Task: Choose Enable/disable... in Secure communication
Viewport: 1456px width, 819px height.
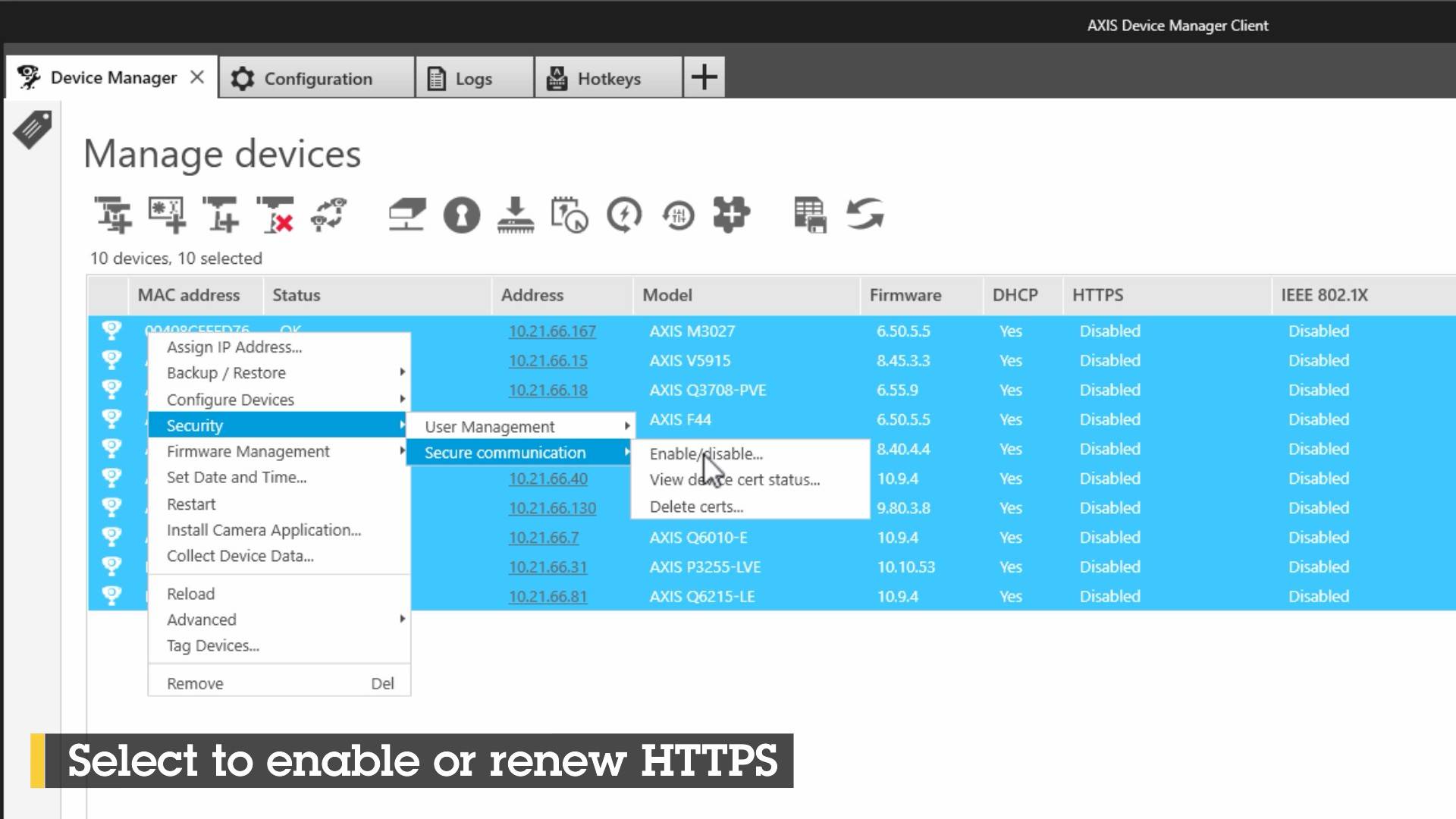Action: click(705, 454)
